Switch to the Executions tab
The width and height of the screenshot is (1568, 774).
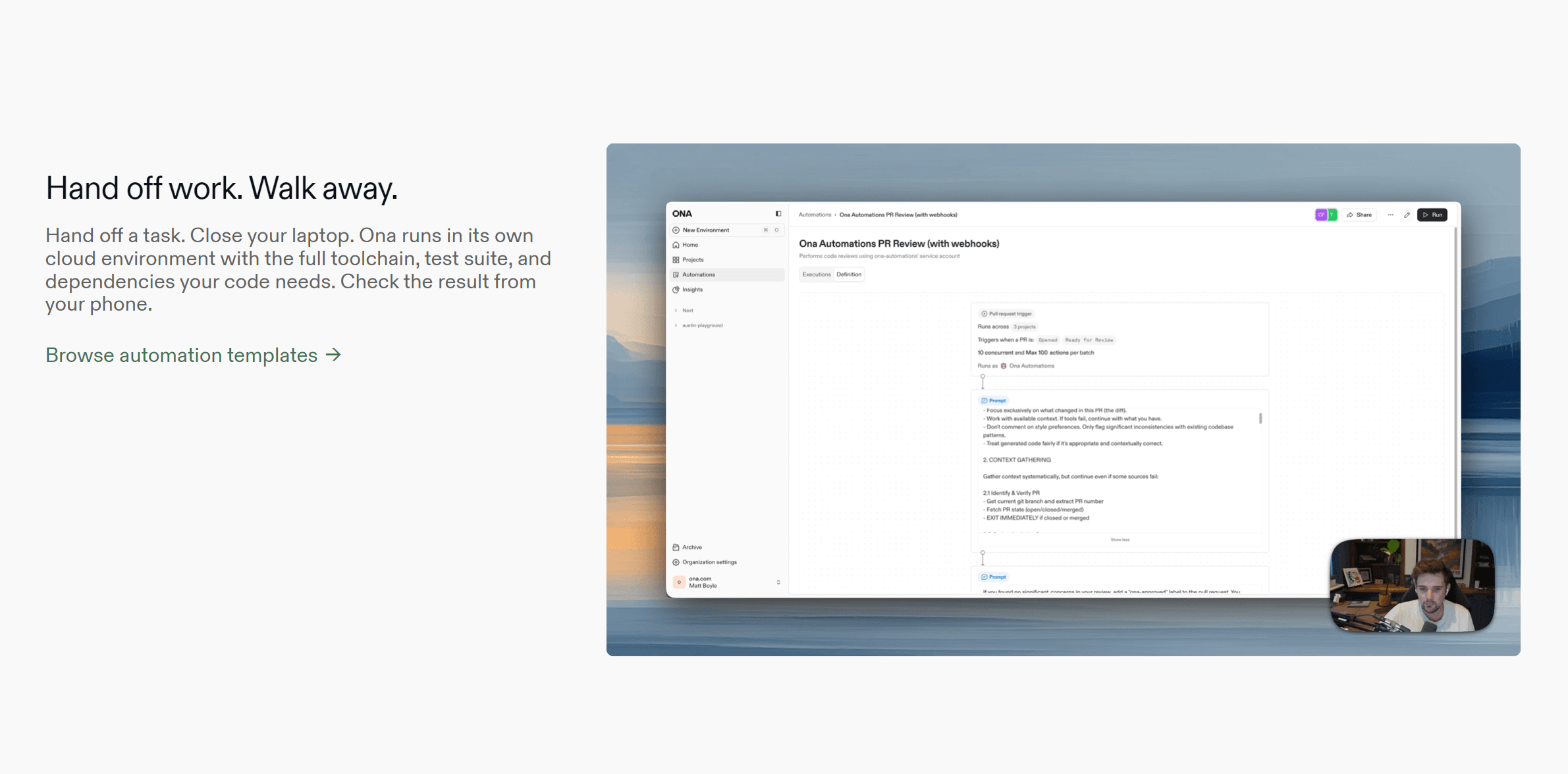[817, 274]
